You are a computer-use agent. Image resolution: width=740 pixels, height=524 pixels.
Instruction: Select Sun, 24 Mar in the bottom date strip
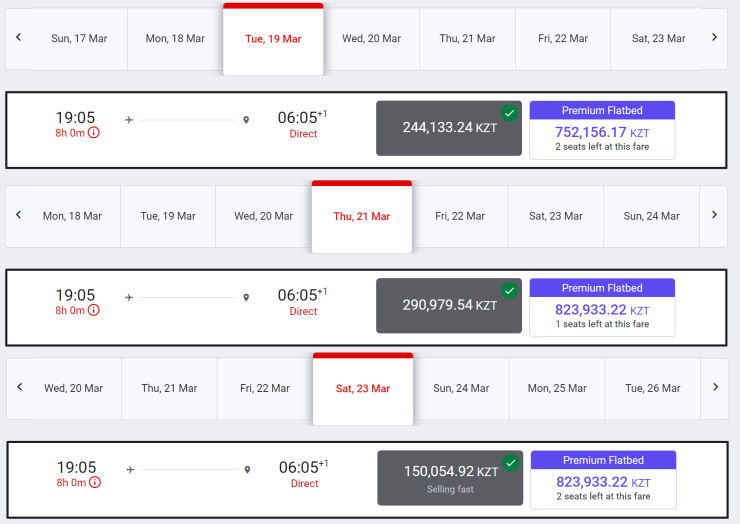[x=461, y=388]
